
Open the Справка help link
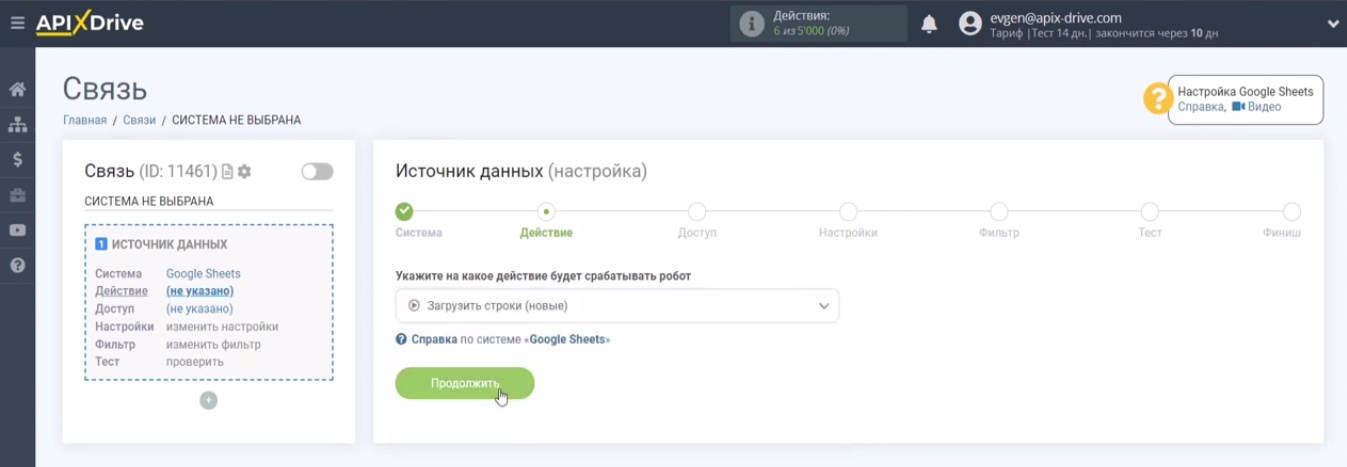(1200, 107)
